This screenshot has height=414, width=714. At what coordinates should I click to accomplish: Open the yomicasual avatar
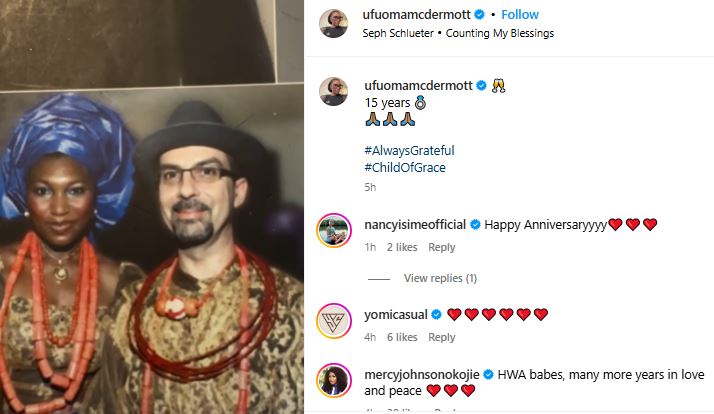pos(333,321)
